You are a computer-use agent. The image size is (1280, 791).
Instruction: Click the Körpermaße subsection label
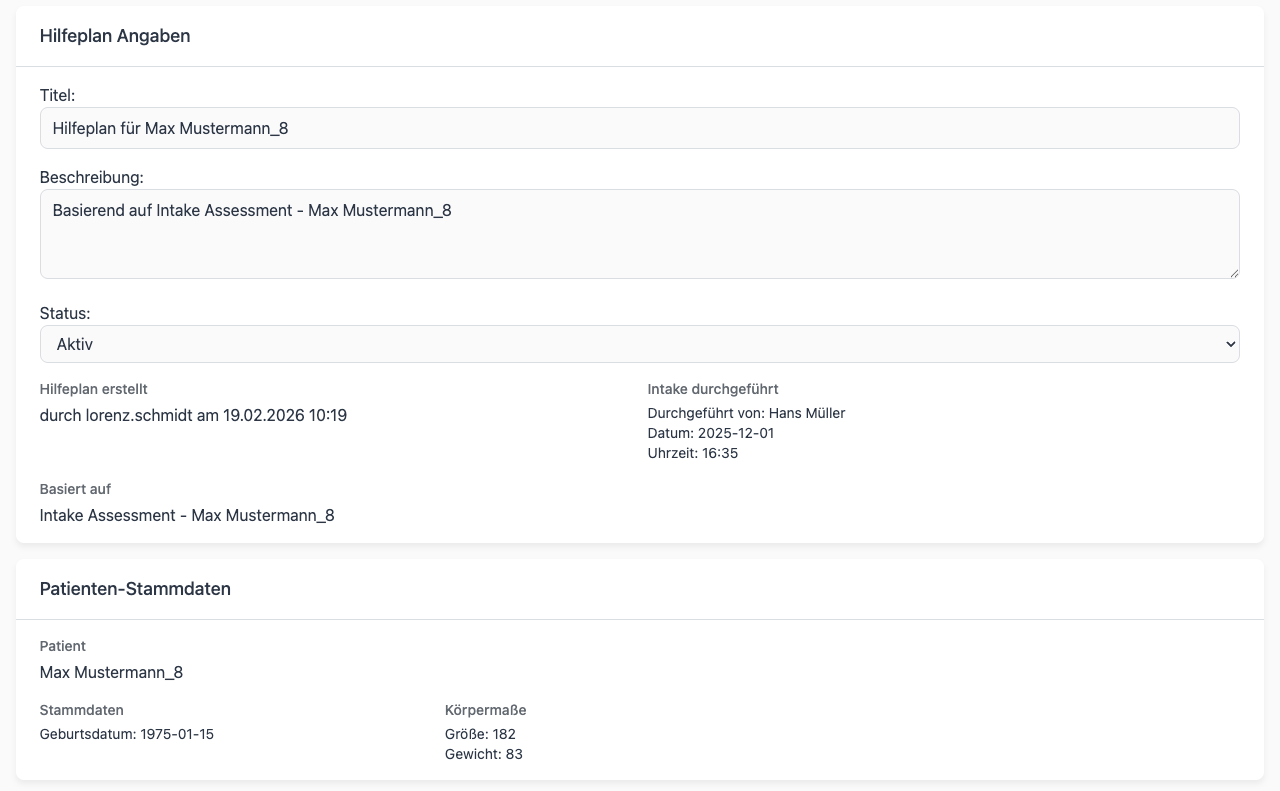[485, 710]
